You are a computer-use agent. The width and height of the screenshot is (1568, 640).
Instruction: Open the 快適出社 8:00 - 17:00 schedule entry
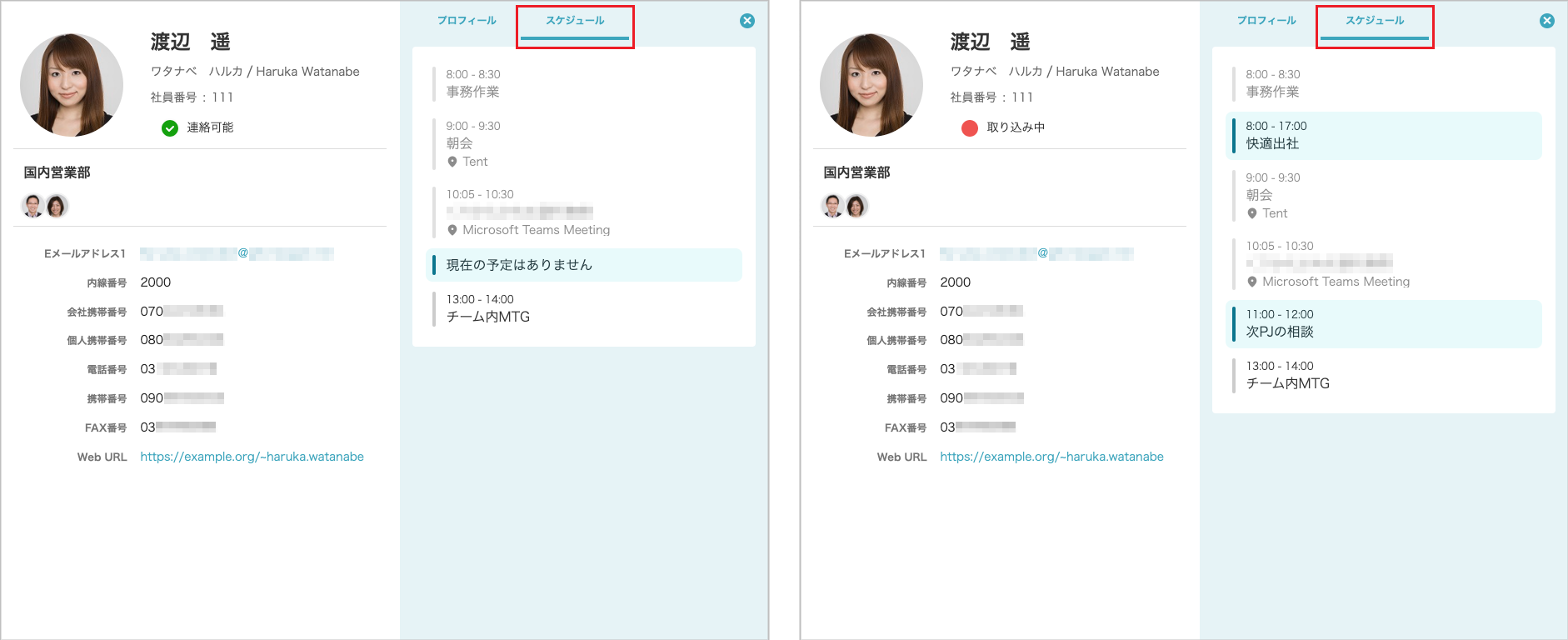[x=1383, y=135]
